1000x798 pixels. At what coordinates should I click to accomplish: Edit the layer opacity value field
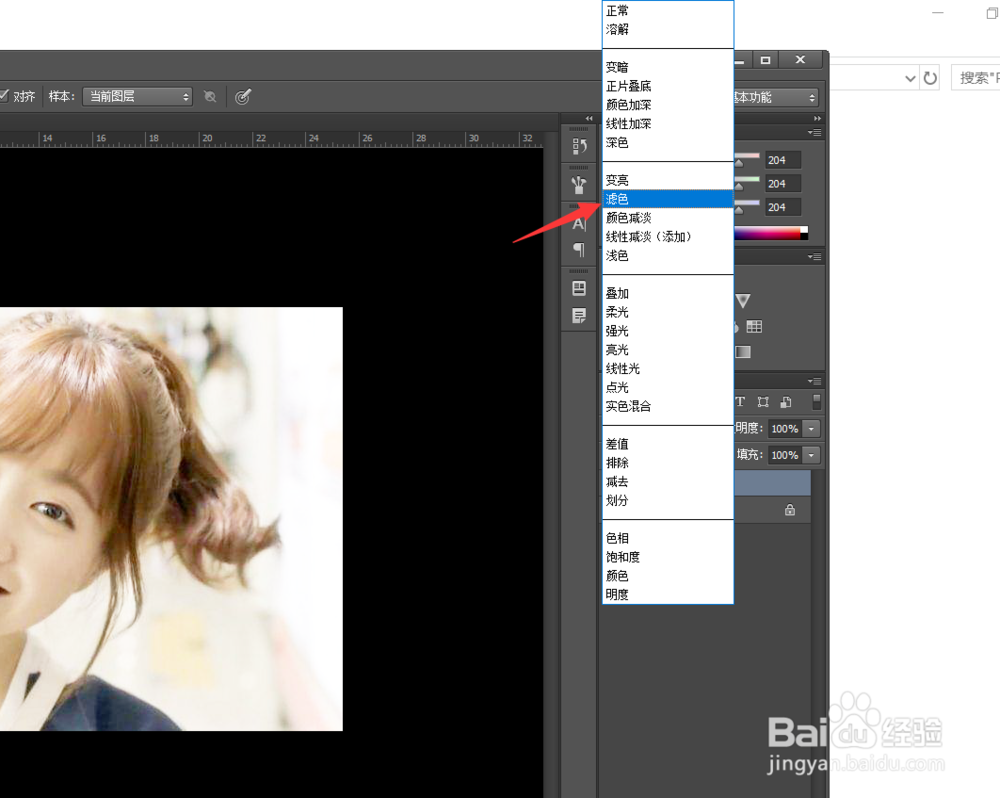785,429
